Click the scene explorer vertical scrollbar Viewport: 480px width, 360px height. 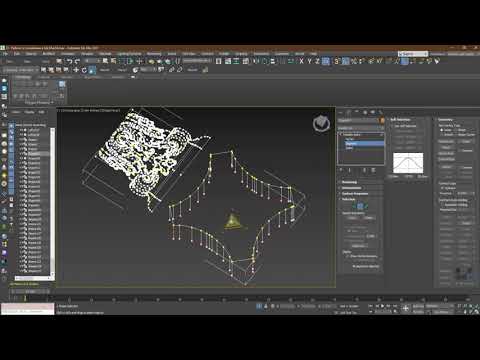[52, 201]
